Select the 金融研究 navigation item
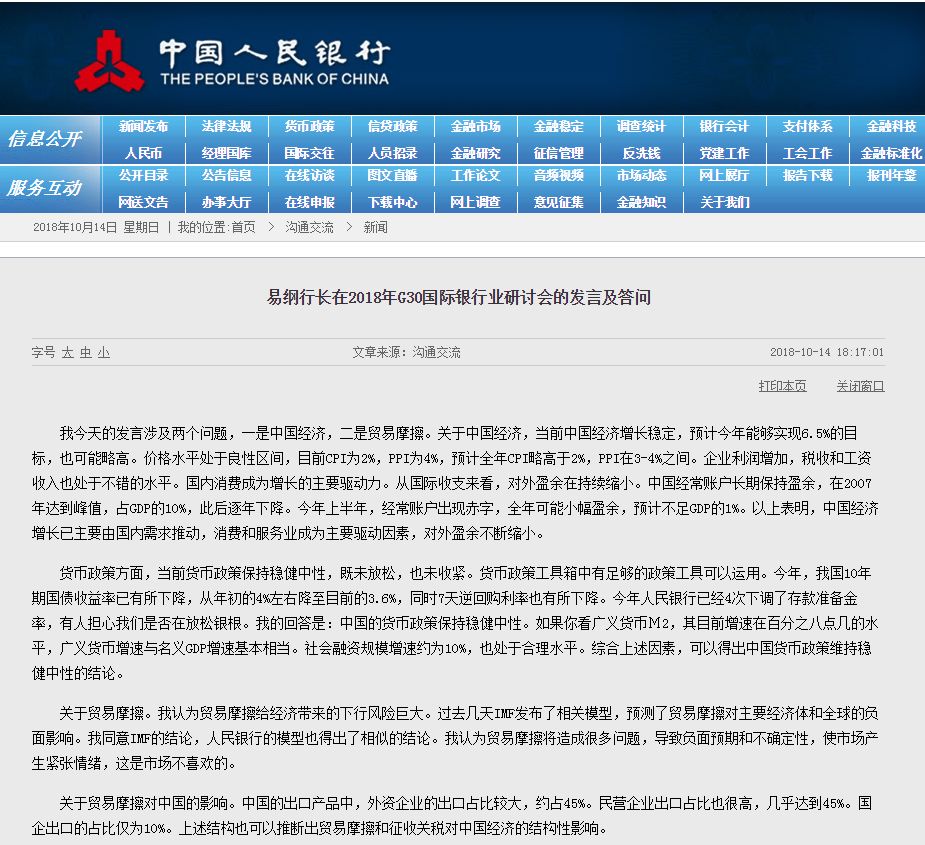The width and height of the screenshot is (925, 845). click(475, 153)
